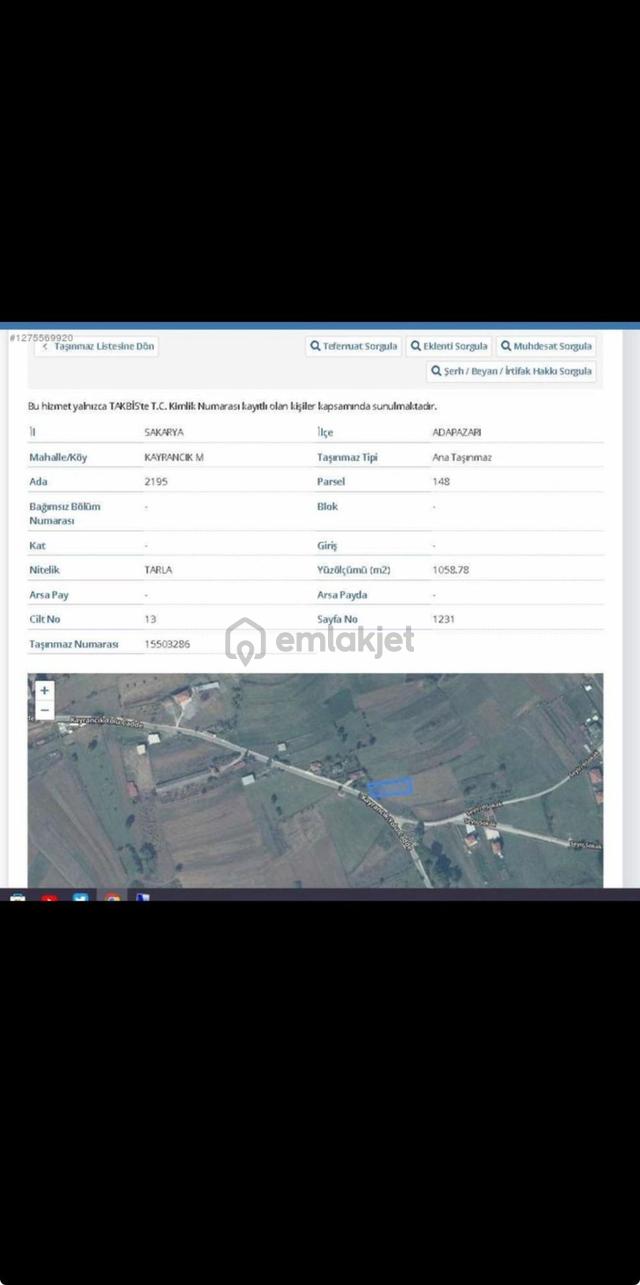Select the province value SAKARYA
This screenshot has height=1285, width=640.
(164, 432)
